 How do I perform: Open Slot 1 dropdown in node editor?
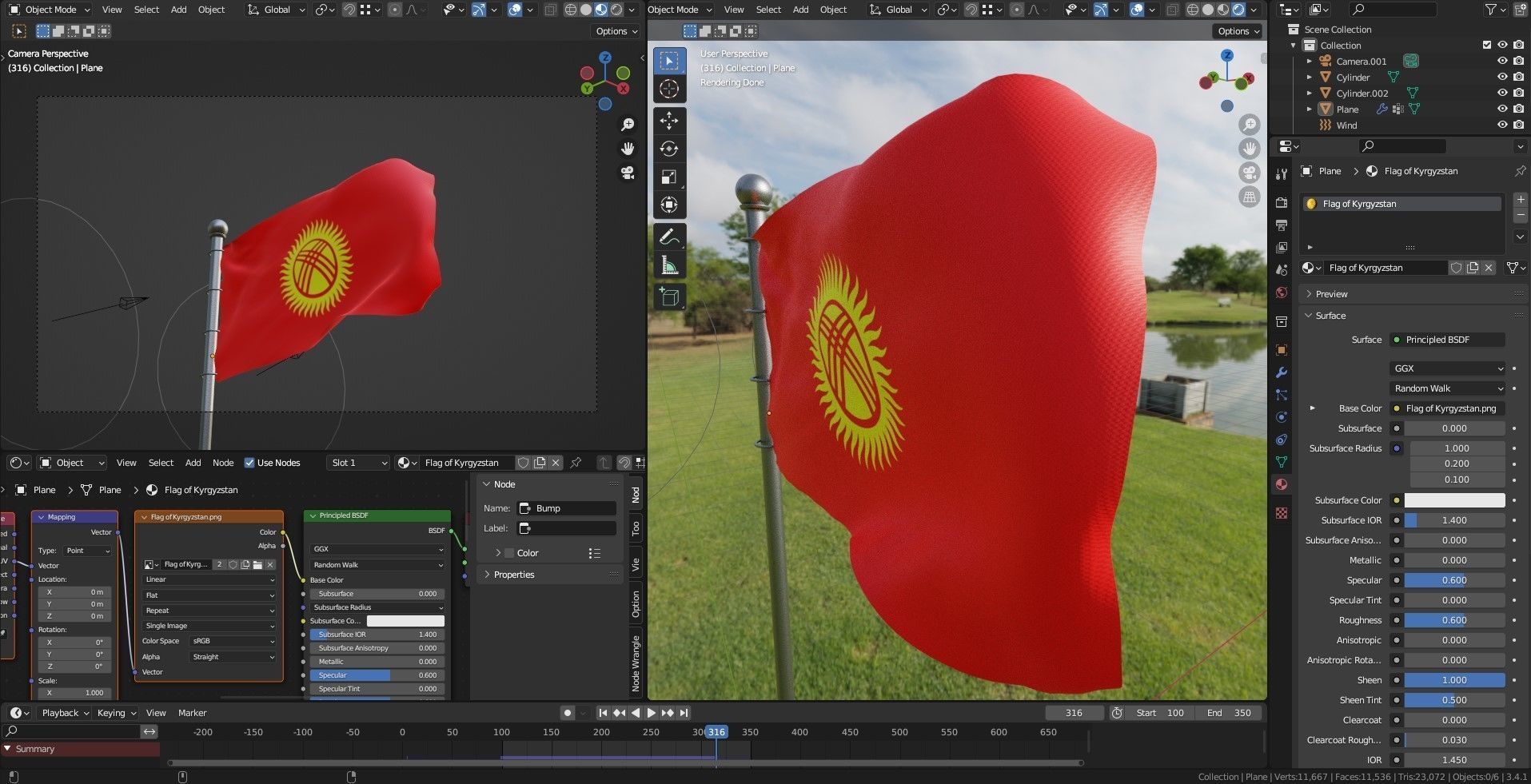(358, 463)
